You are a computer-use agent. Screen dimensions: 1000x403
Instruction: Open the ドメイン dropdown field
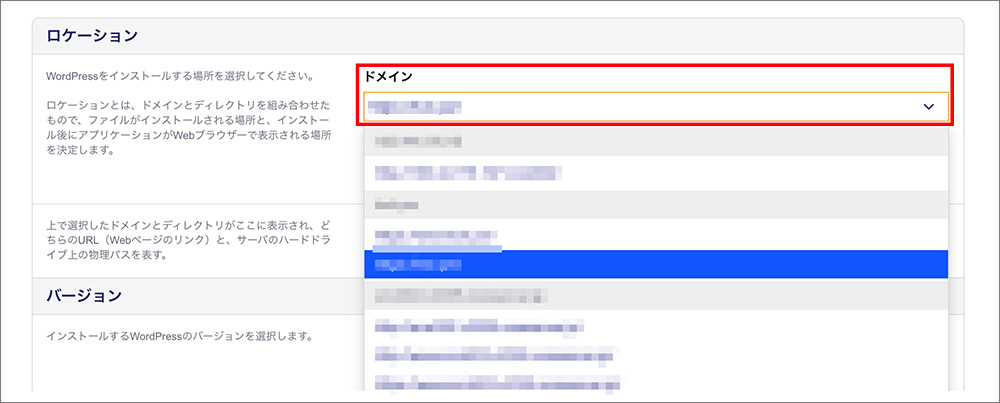click(x=656, y=106)
